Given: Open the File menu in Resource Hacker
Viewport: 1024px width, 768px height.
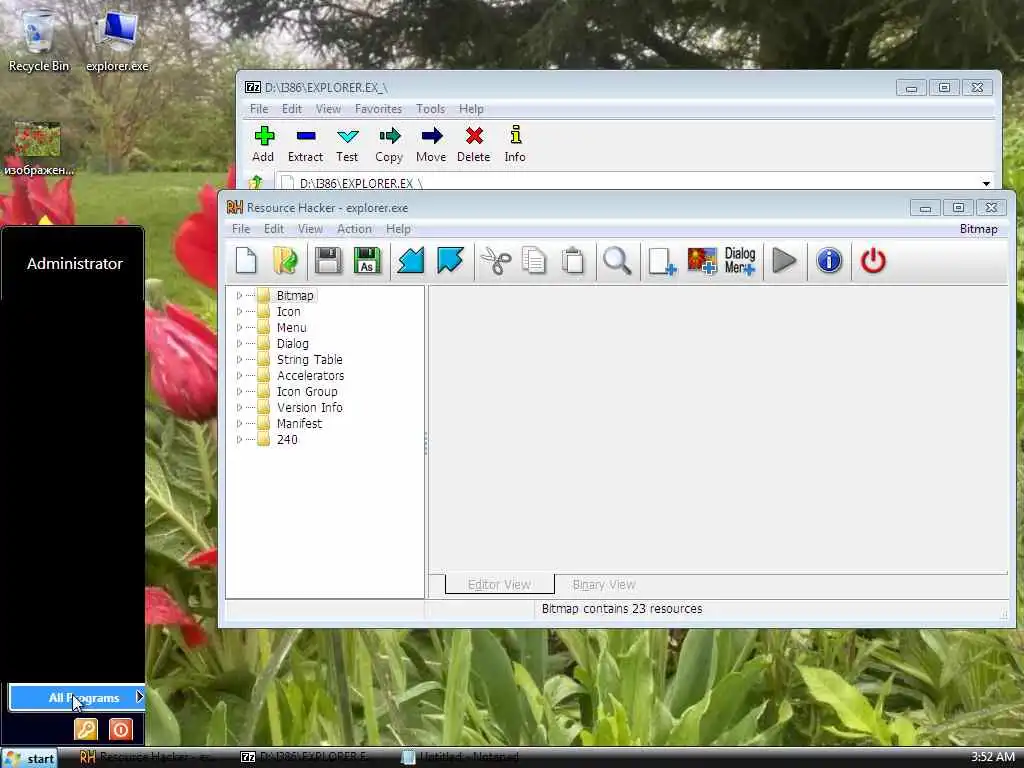Looking at the screenshot, I should pos(241,229).
